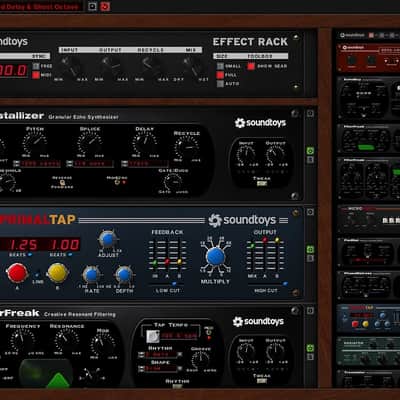The width and height of the screenshot is (400, 400).
Task: Click the Crystallizer Input gain knob
Action: [246, 155]
